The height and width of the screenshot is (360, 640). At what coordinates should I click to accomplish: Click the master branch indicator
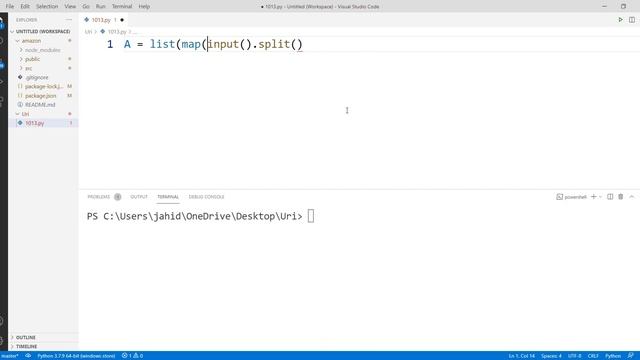click(x=10, y=356)
